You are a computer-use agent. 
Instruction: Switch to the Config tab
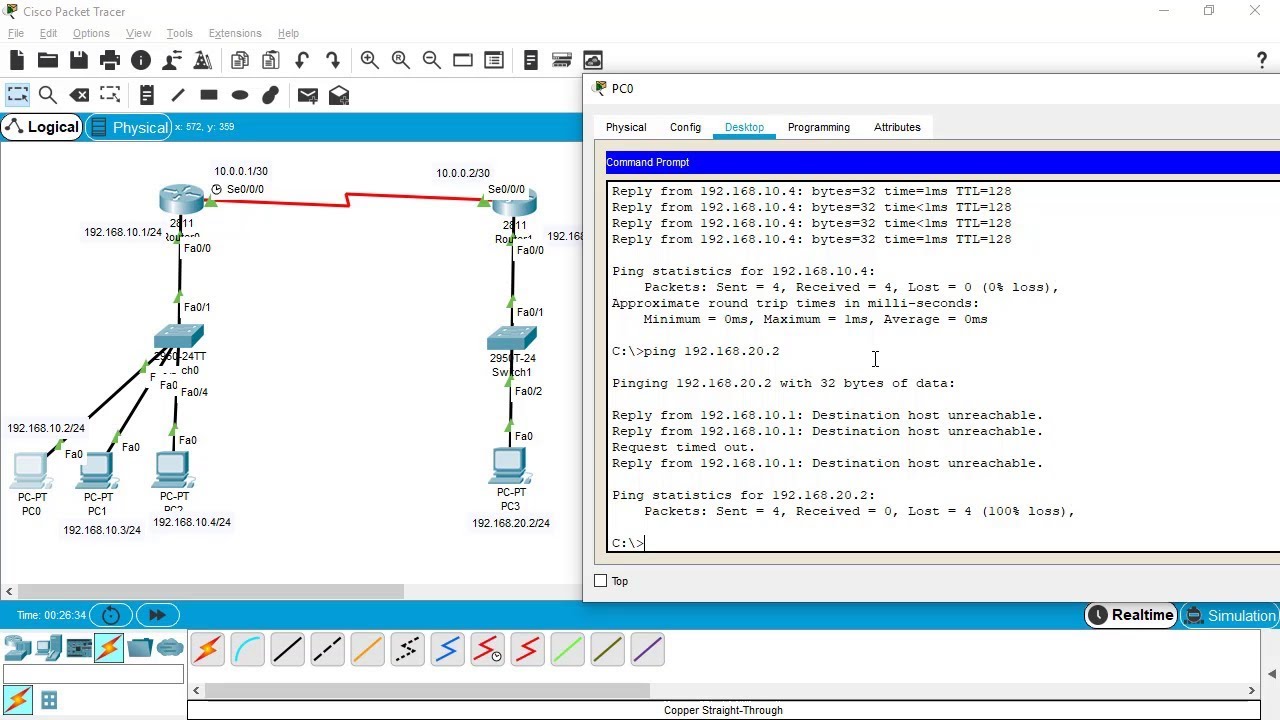tap(685, 127)
